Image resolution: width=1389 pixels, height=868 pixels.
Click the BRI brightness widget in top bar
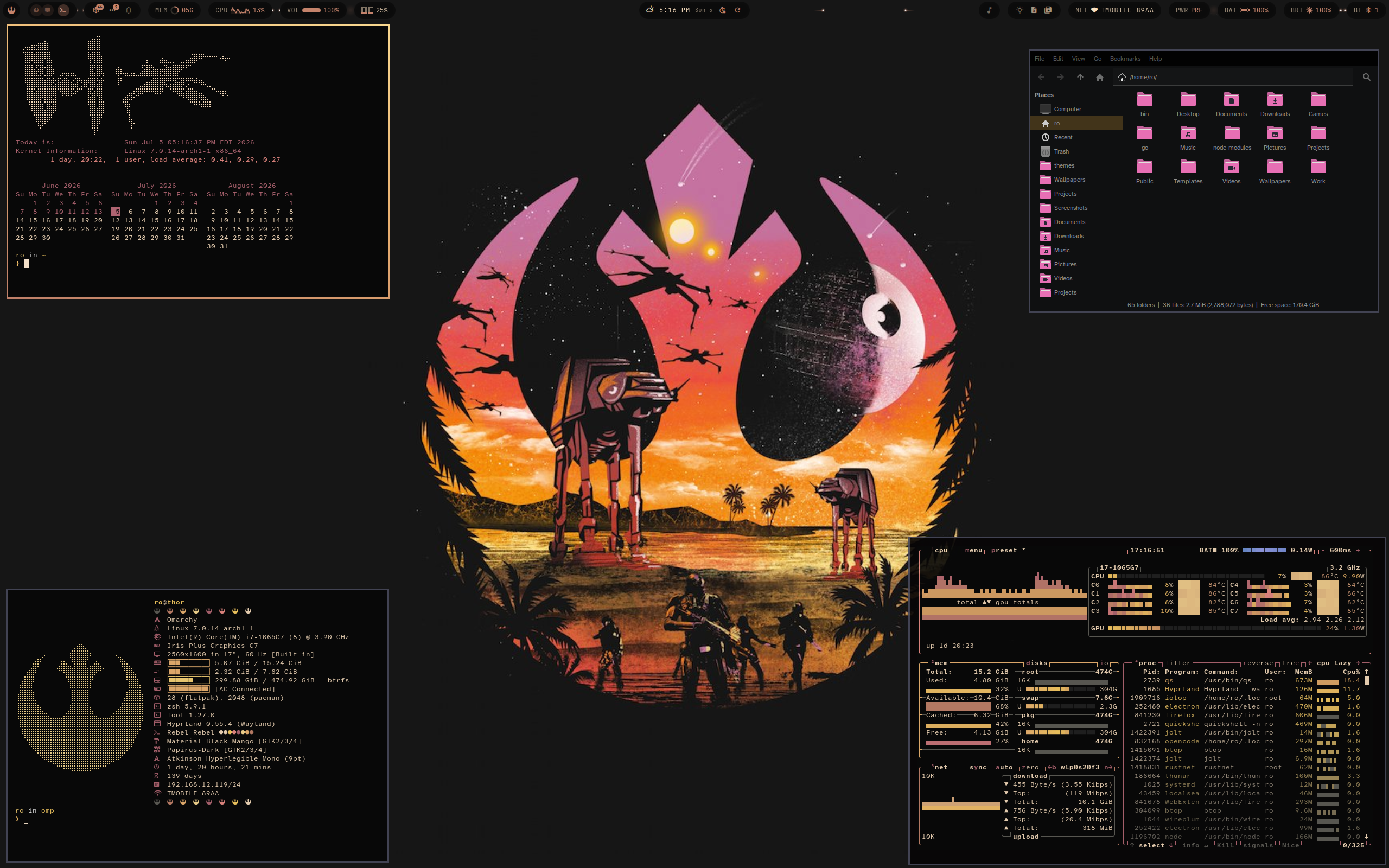point(1310,10)
